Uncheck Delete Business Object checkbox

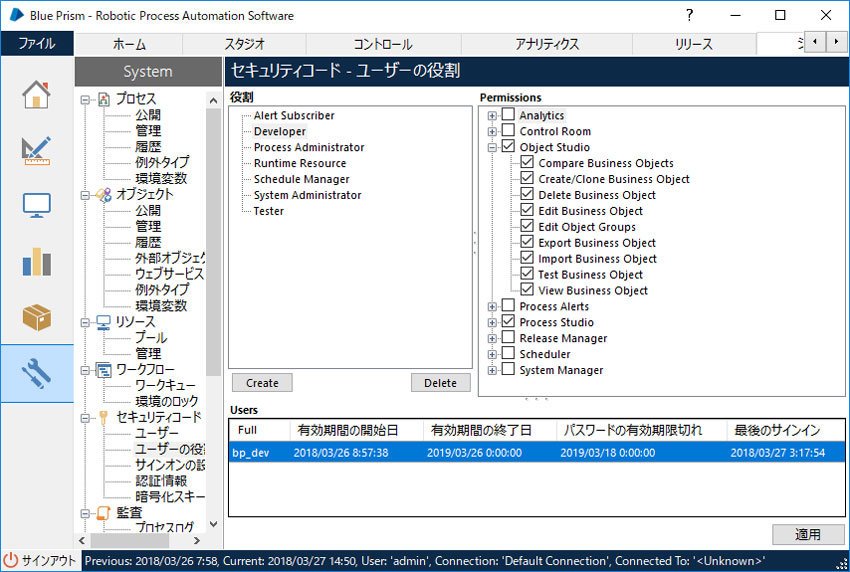tap(527, 194)
